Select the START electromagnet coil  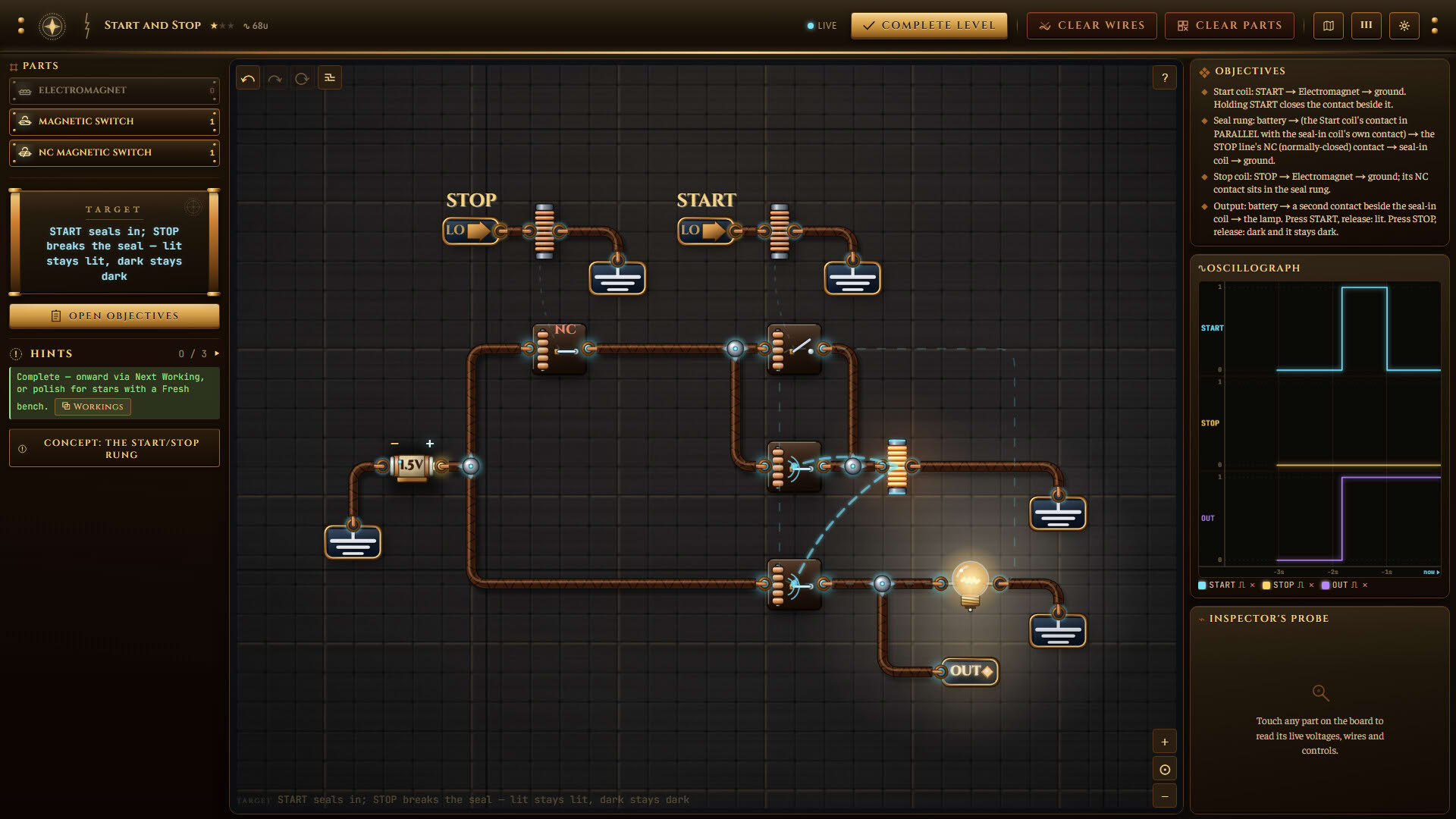[x=780, y=231]
